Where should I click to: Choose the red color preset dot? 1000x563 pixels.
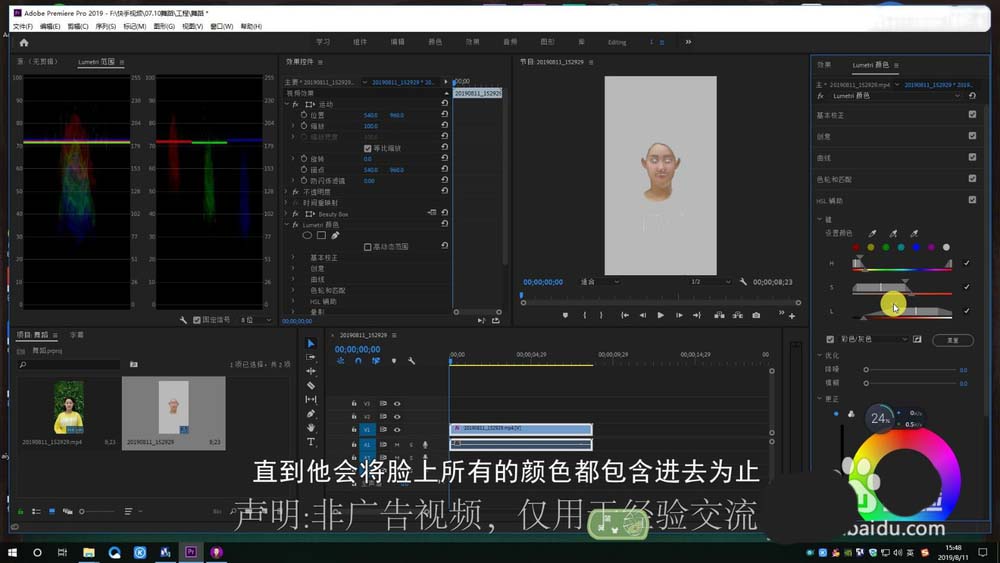pyautogui.click(x=856, y=247)
